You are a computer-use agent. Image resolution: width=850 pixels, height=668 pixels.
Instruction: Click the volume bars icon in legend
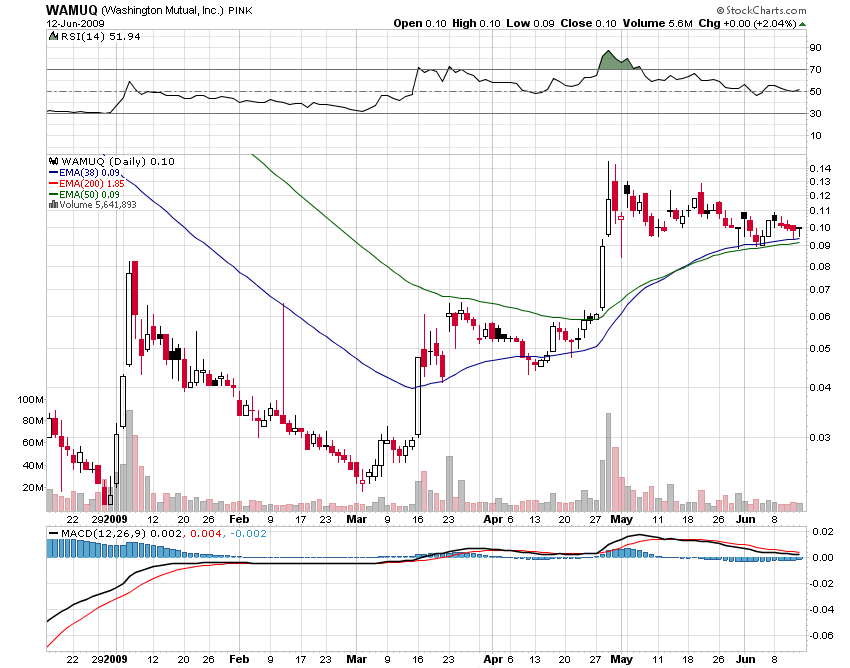click(x=53, y=204)
